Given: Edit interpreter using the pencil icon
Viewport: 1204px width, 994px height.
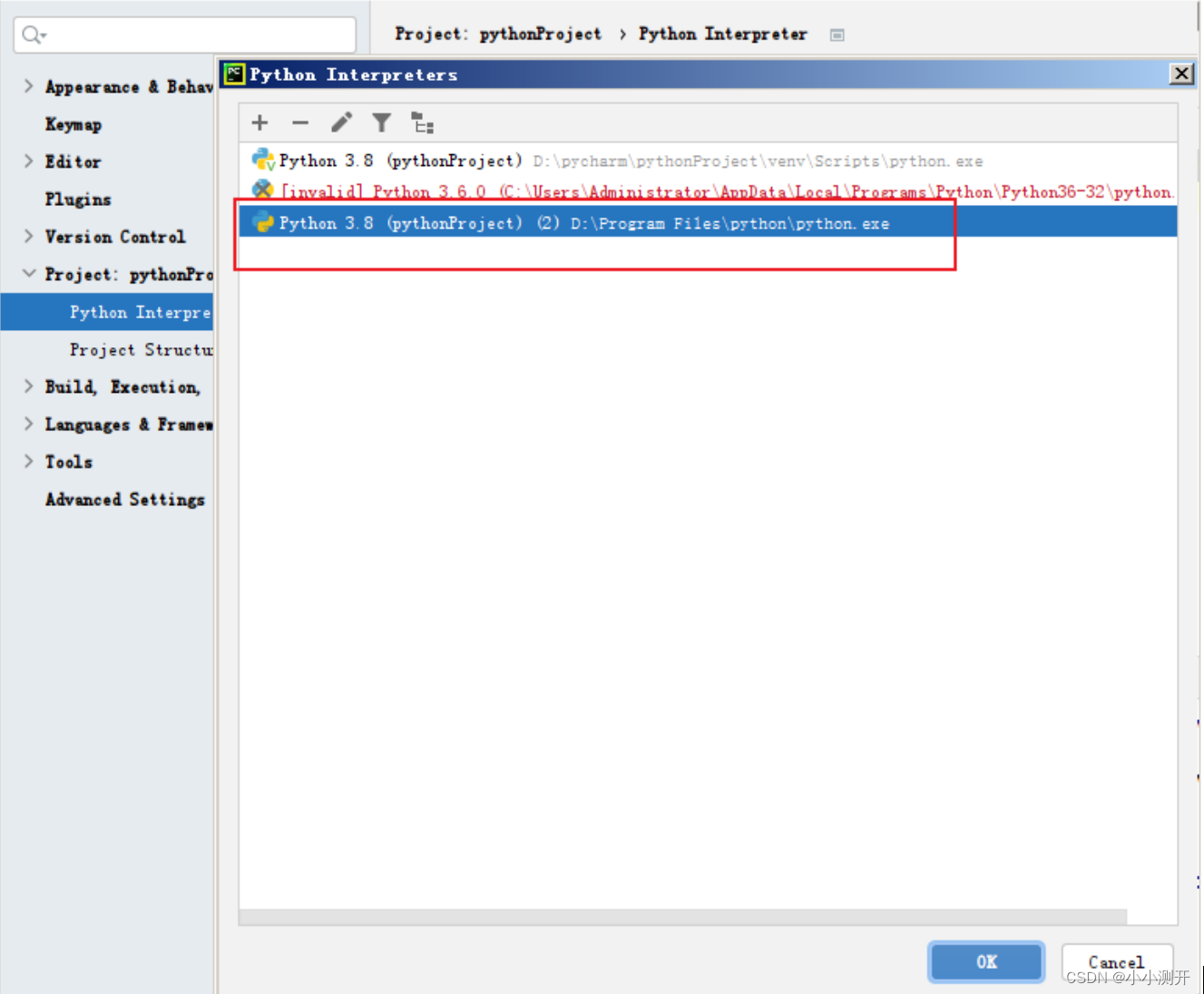Looking at the screenshot, I should coord(341,122).
